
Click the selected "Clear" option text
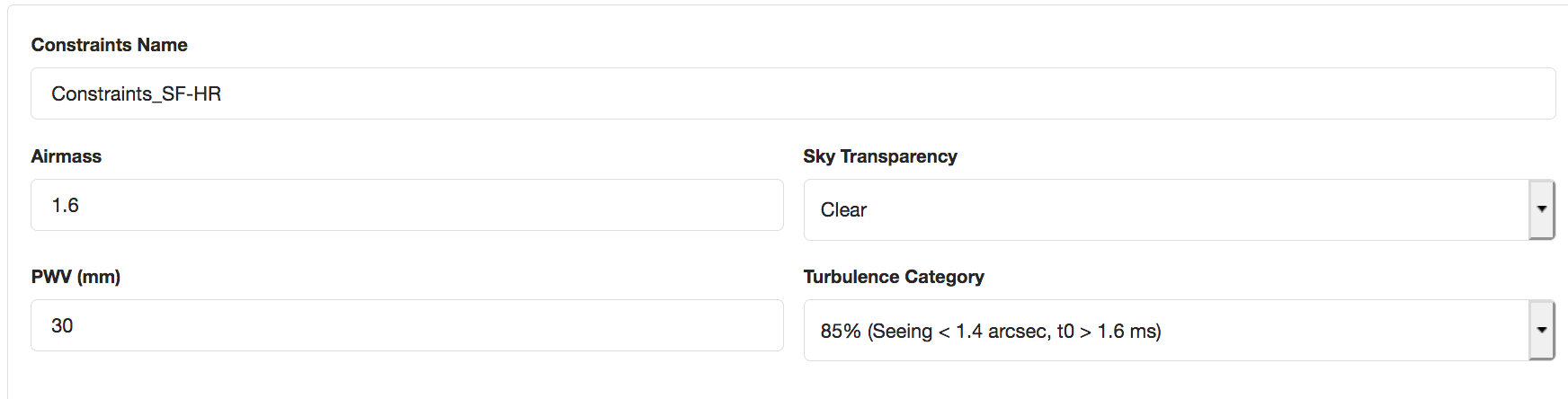[x=843, y=209]
